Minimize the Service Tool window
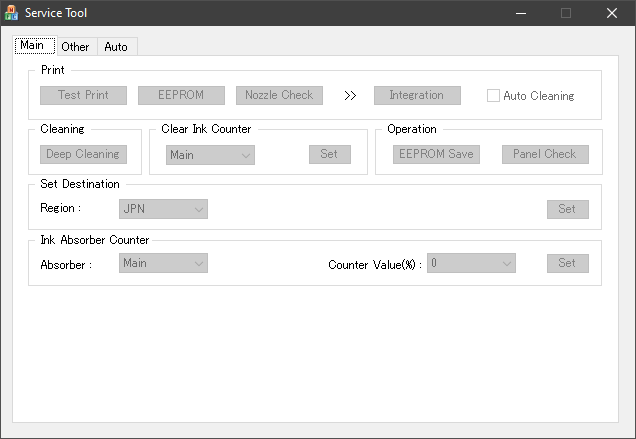This screenshot has height=439, width=636. 520,13
